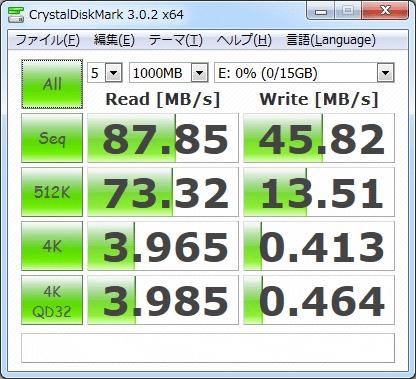This screenshot has width=416, height=379.
Task: Click the empty comment field at the bottom
Action: pyautogui.click(x=208, y=348)
